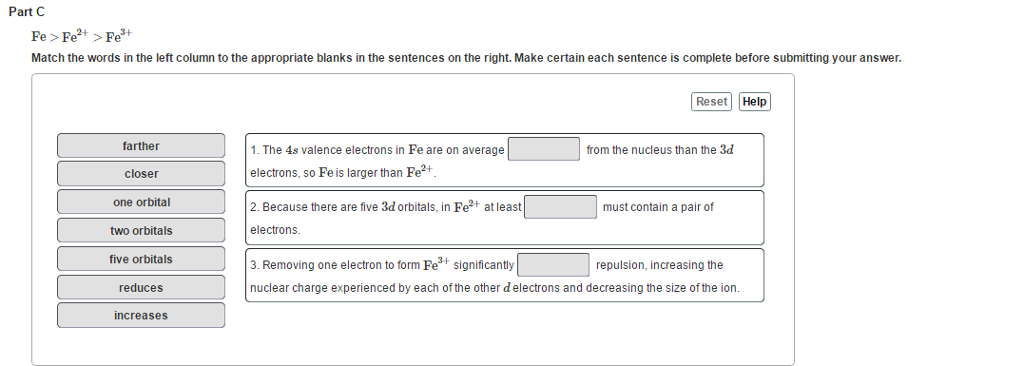The image size is (1024, 366).
Task: Click the 'five orbitals' word tile
Action: coord(141,259)
